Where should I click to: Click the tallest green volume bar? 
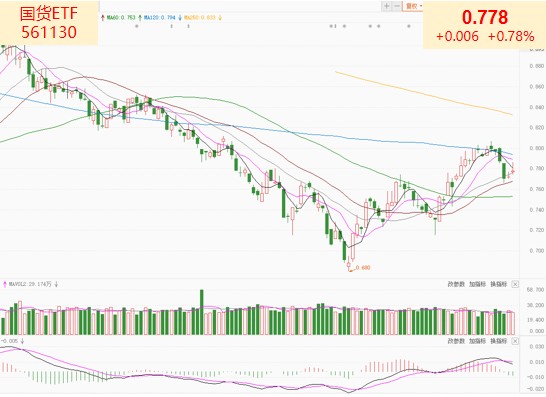202,312
